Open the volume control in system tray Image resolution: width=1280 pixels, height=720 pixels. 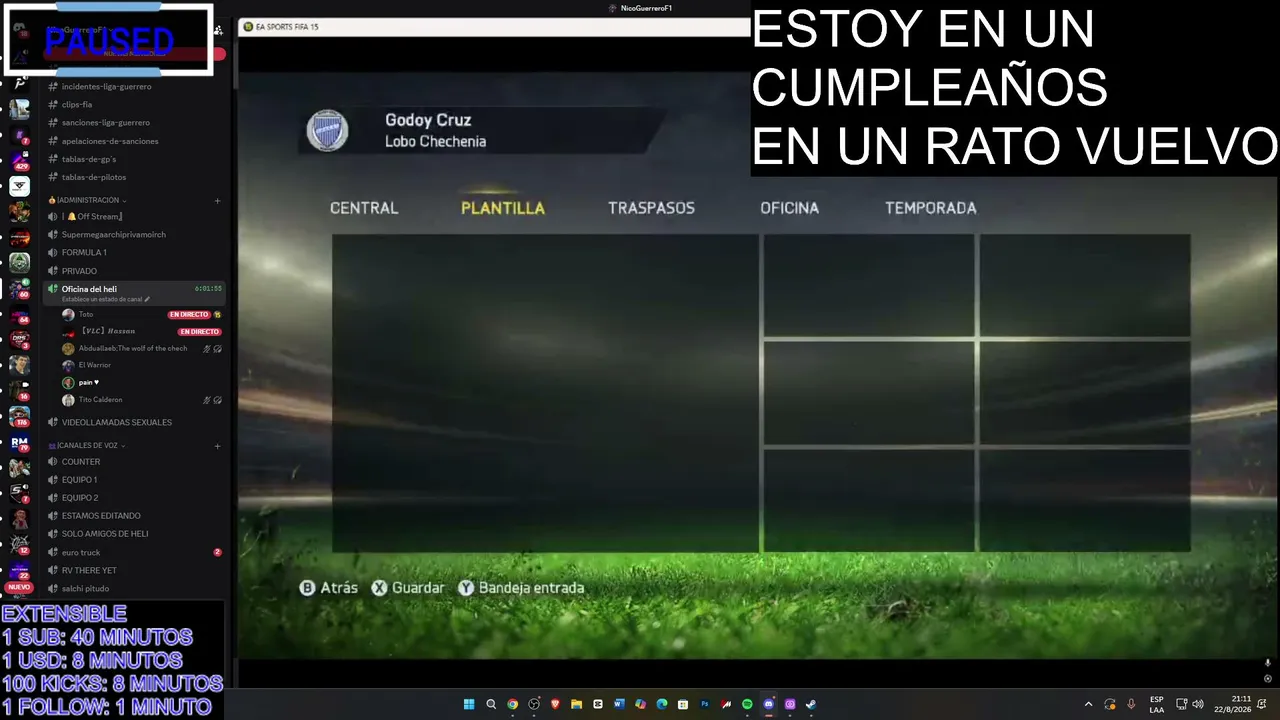pyautogui.click(x=1198, y=704)
